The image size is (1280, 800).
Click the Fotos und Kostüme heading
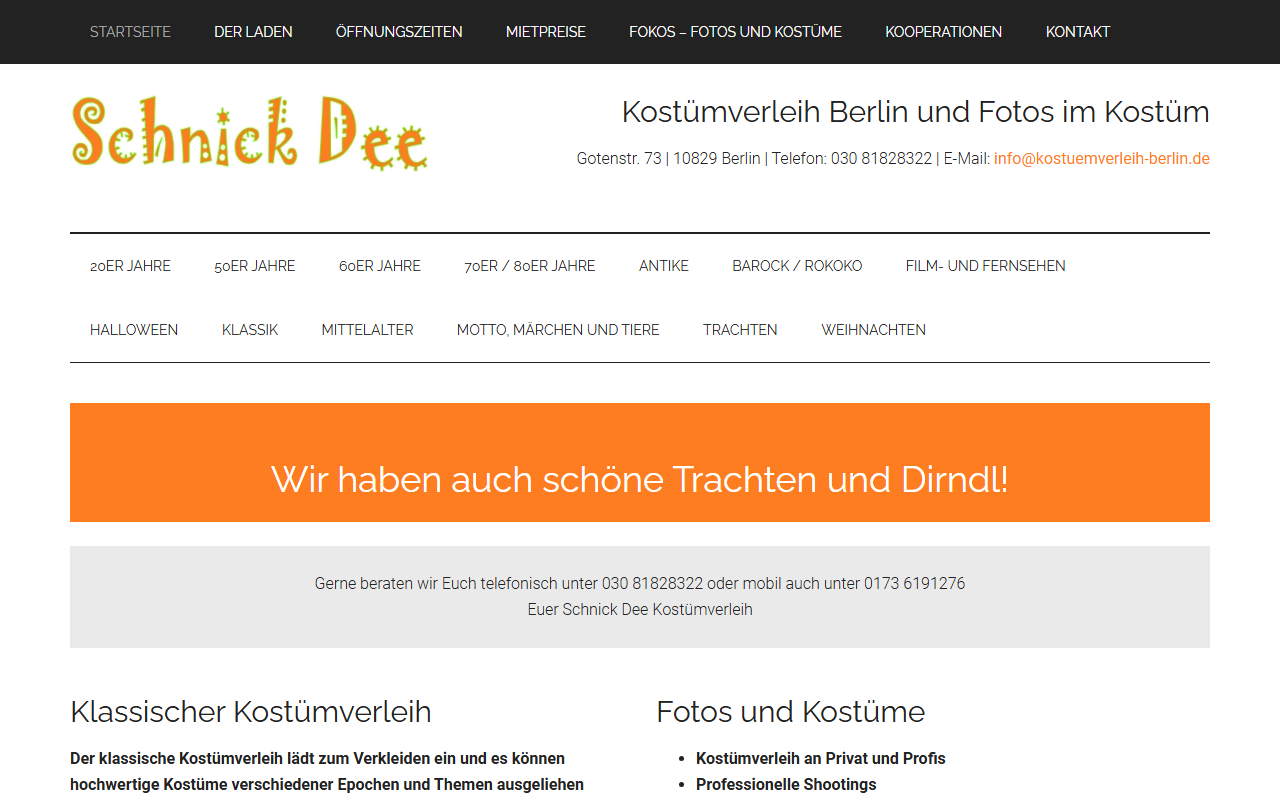click(x=791, y=712)
